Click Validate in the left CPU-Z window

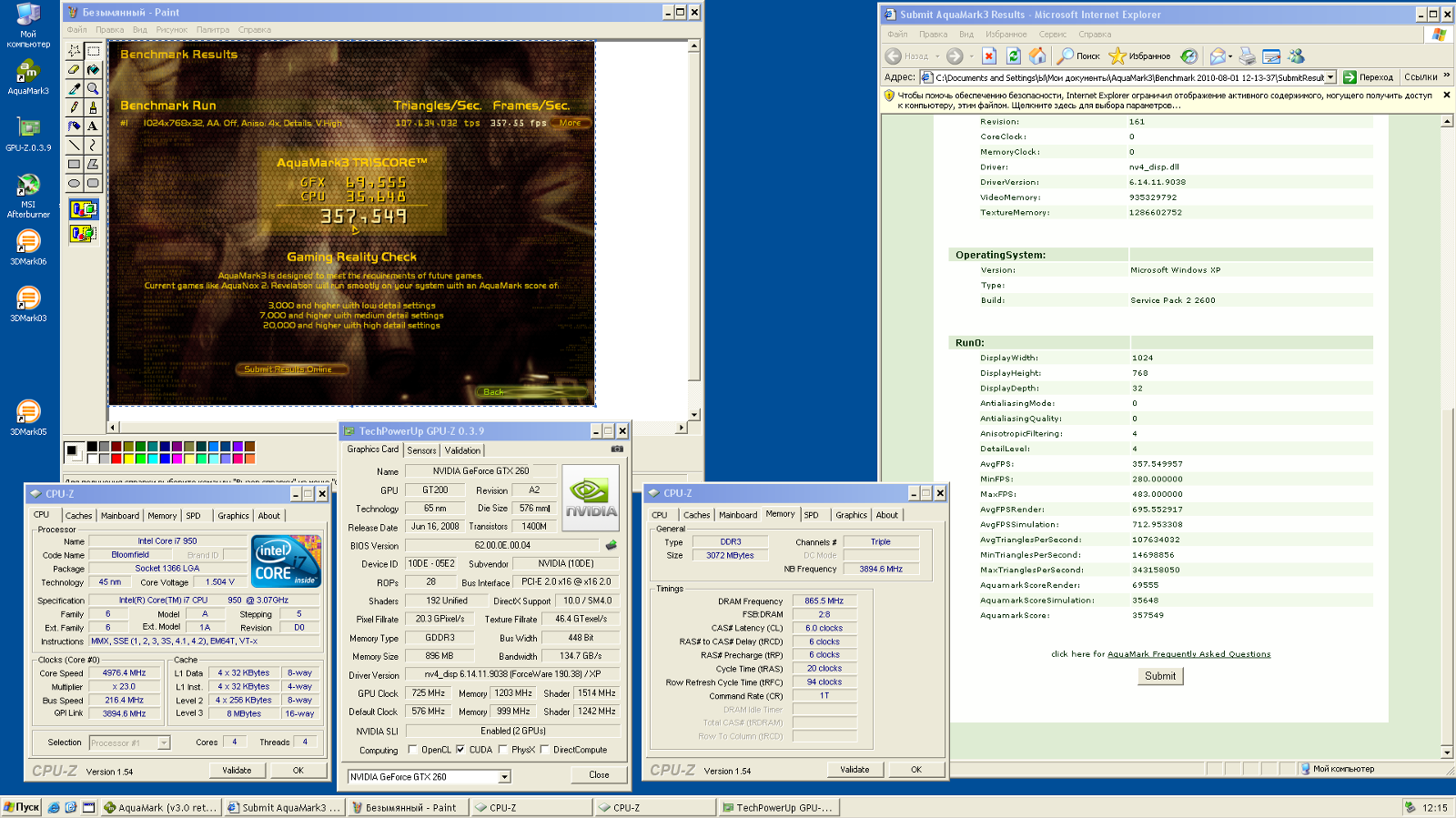(237, 771)
